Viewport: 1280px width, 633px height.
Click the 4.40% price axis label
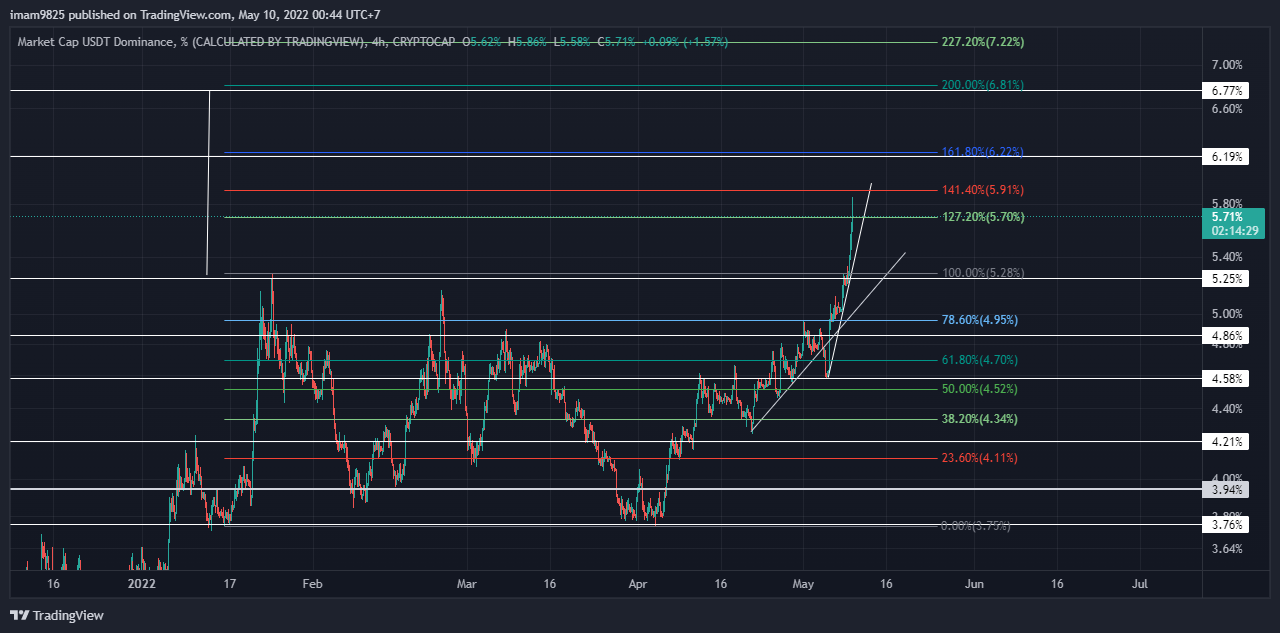[x=1227, y=409]
